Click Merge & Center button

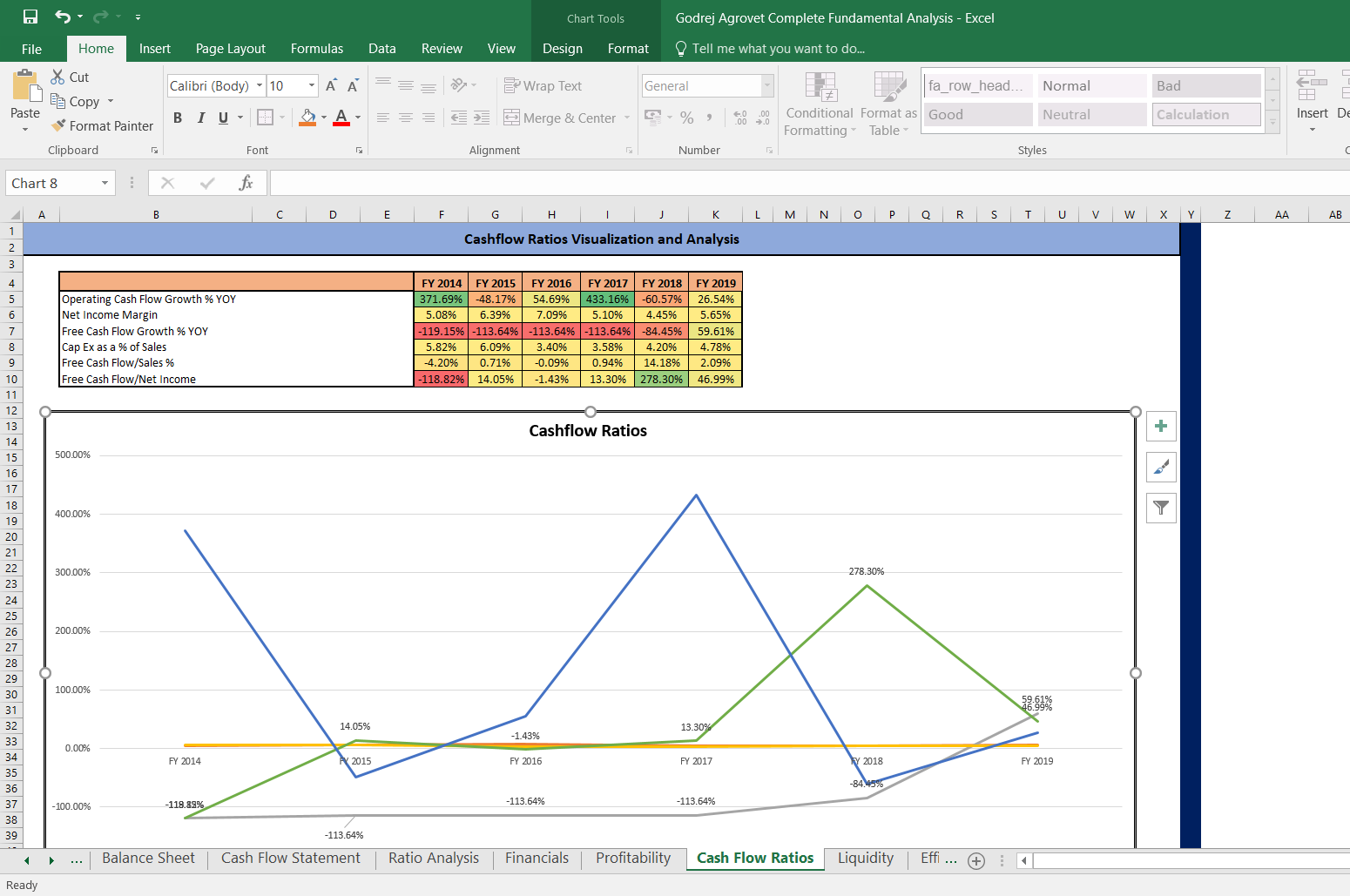pyautogui.click(x=560, y=118)
